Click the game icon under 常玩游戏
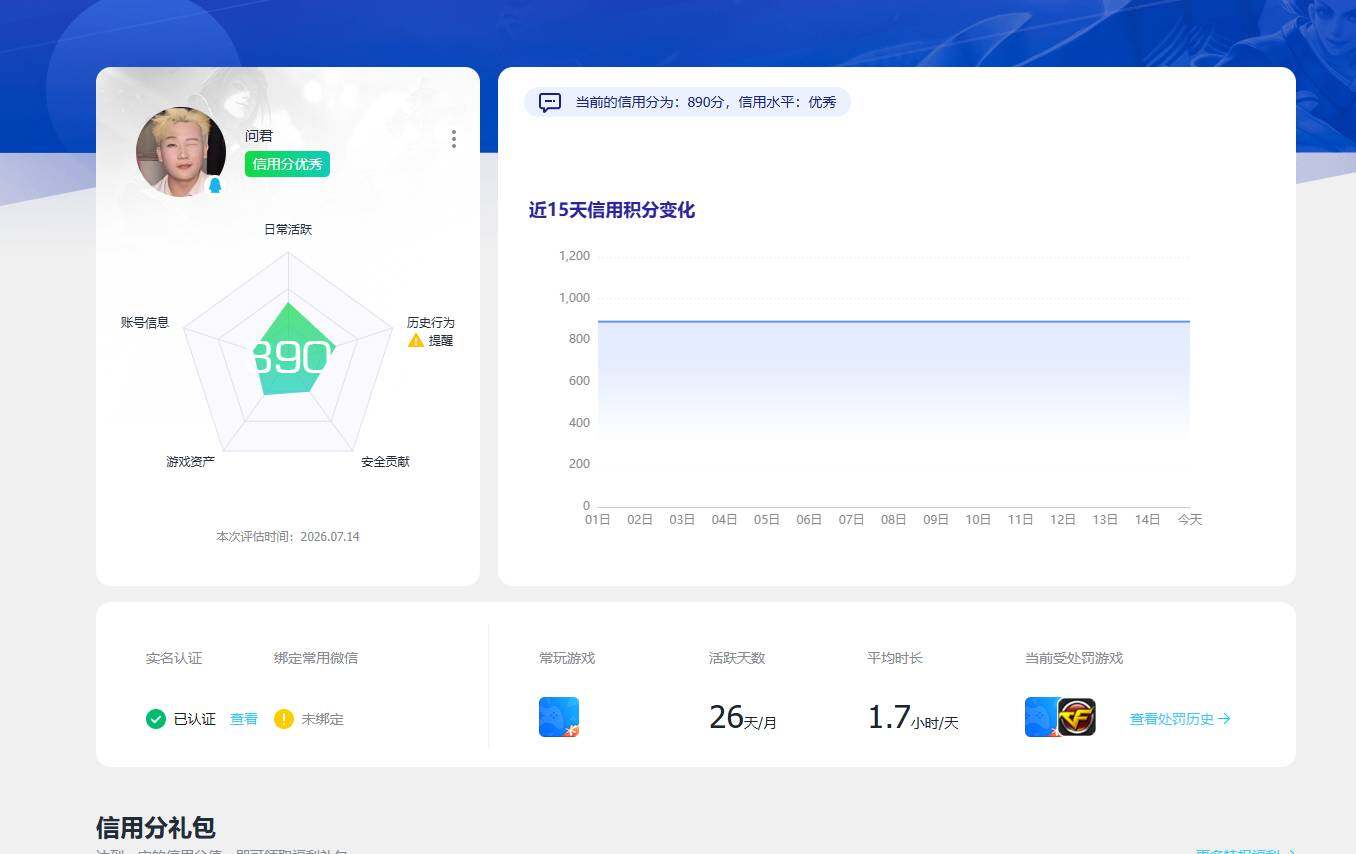This screenshot has width=1356, height=854. tap(559, 717)
